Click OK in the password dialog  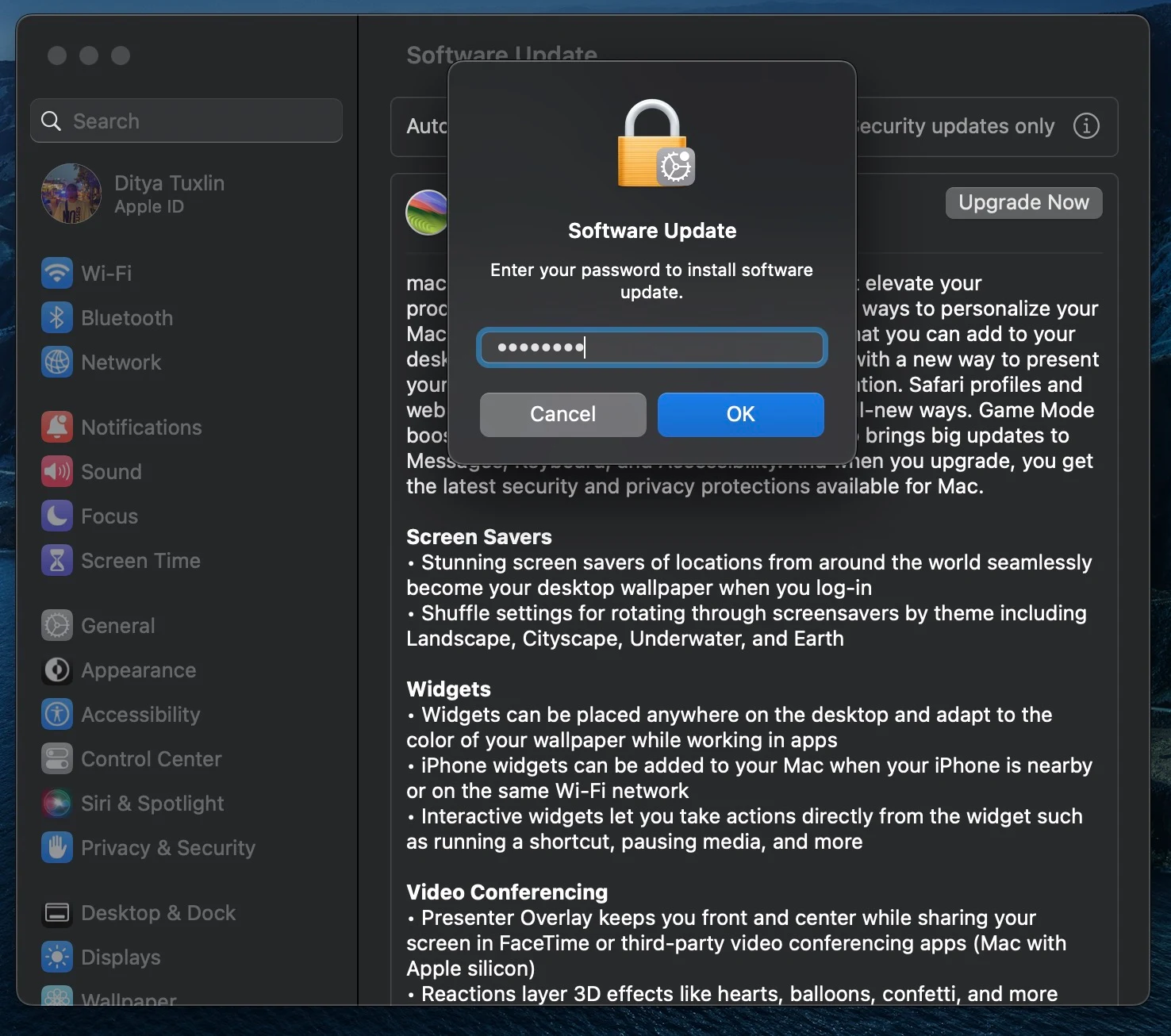741,414
